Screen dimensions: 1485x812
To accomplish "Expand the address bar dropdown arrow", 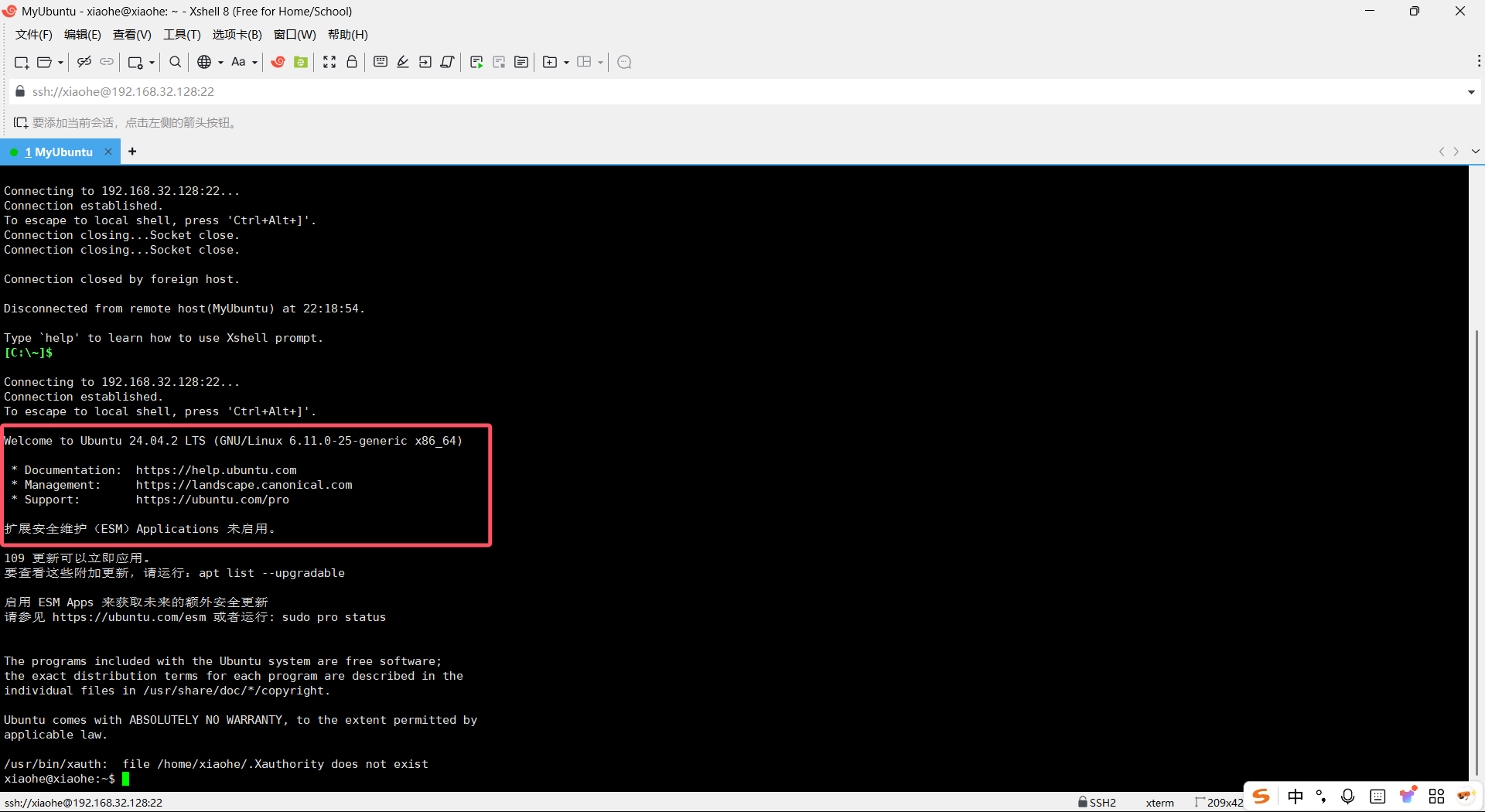I will tap(1471, 91).
